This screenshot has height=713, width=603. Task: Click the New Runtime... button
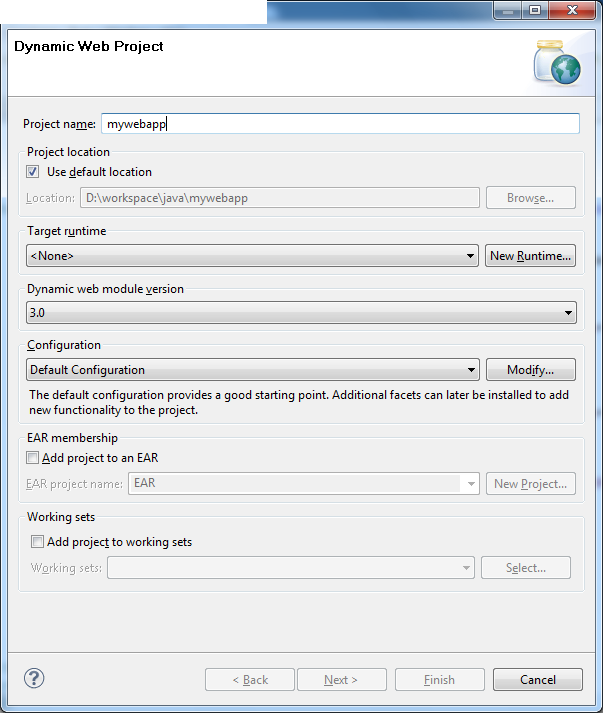[530, 256]
